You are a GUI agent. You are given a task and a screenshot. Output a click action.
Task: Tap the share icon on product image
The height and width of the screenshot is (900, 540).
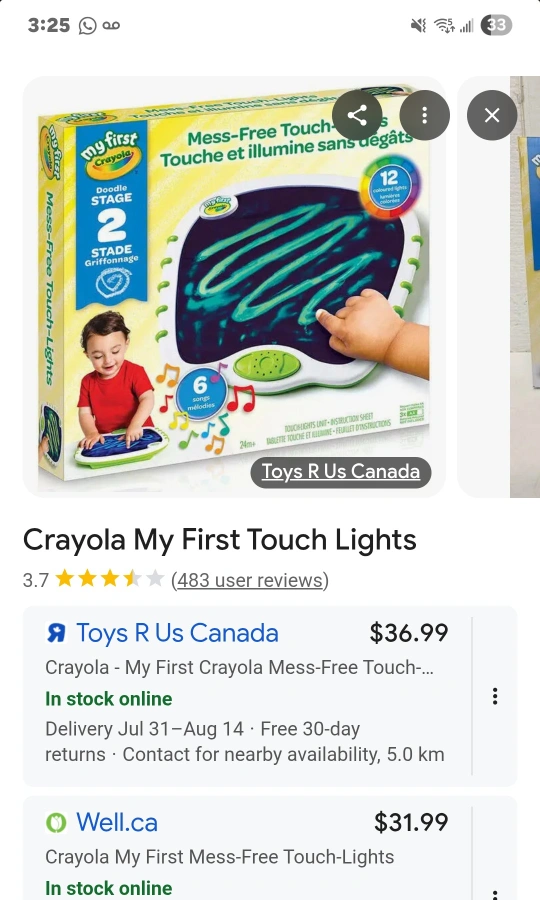tap(357, 115)
